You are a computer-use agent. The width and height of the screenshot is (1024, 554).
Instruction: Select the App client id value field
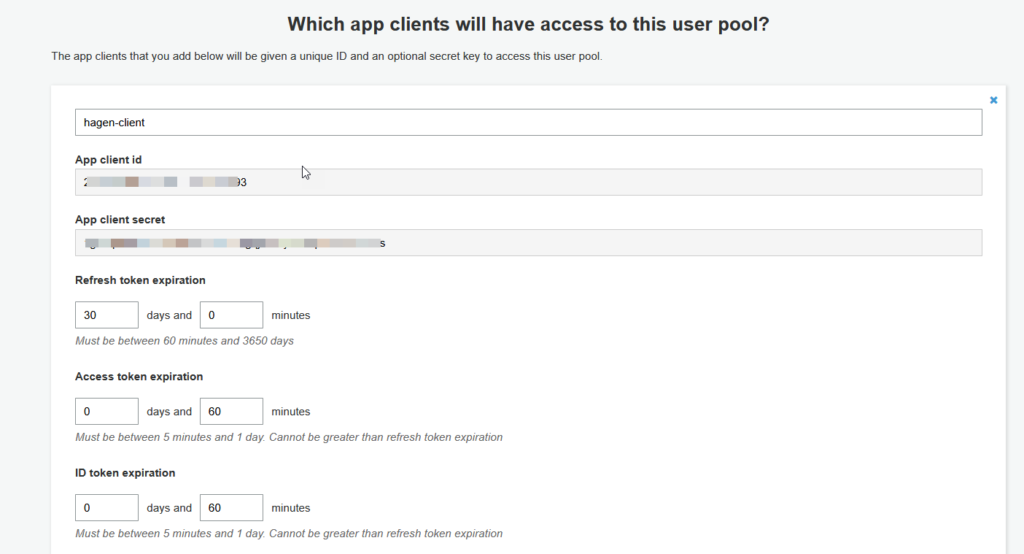tap(528, 182)
